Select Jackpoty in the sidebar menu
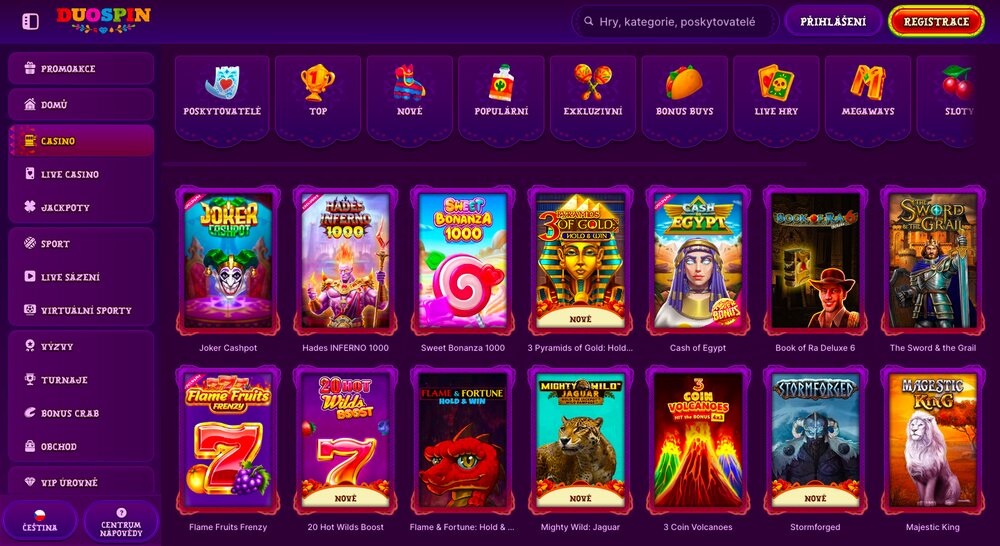 pos(81,207)
